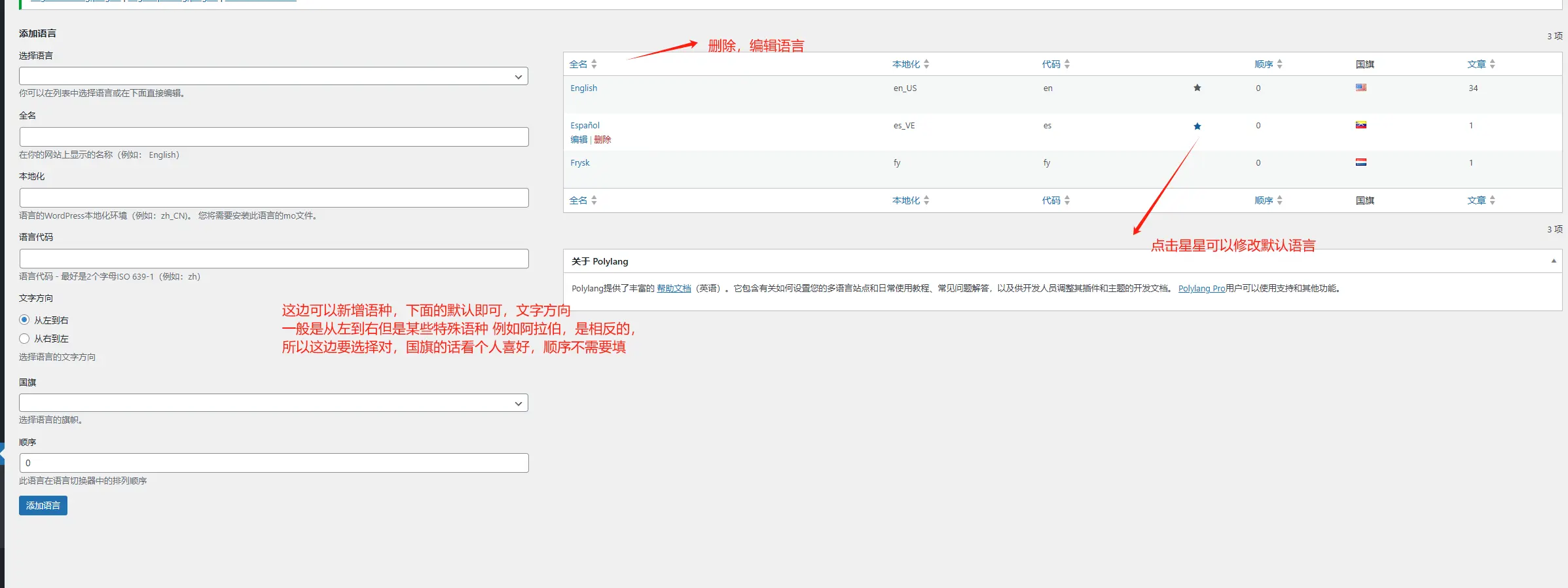This screenshot has height=588, width=1568.
Task: Click 文章 column header link
Action: [1476, 64]
